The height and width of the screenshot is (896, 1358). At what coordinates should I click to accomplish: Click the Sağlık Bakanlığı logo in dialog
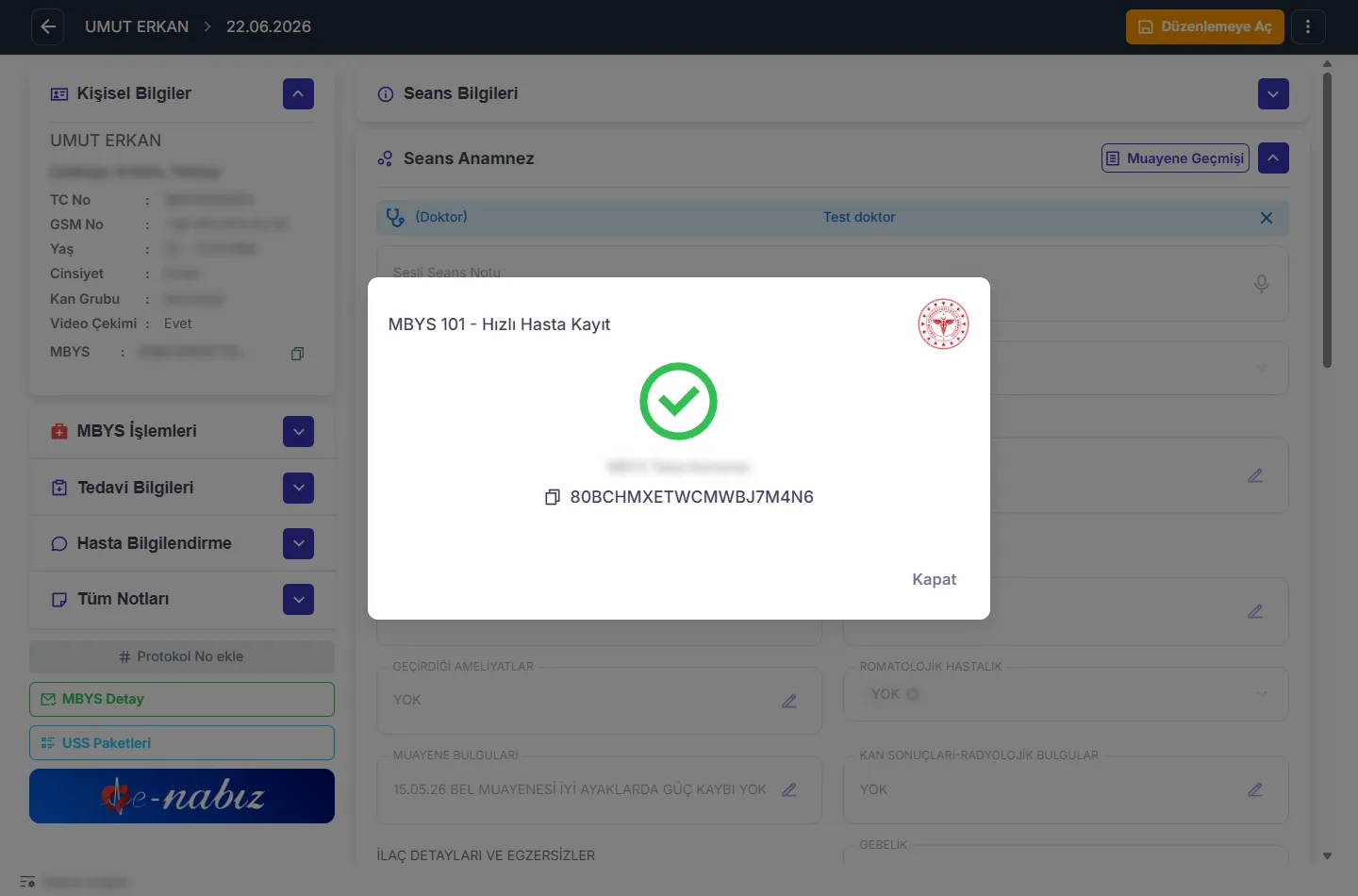click(943, 324)
